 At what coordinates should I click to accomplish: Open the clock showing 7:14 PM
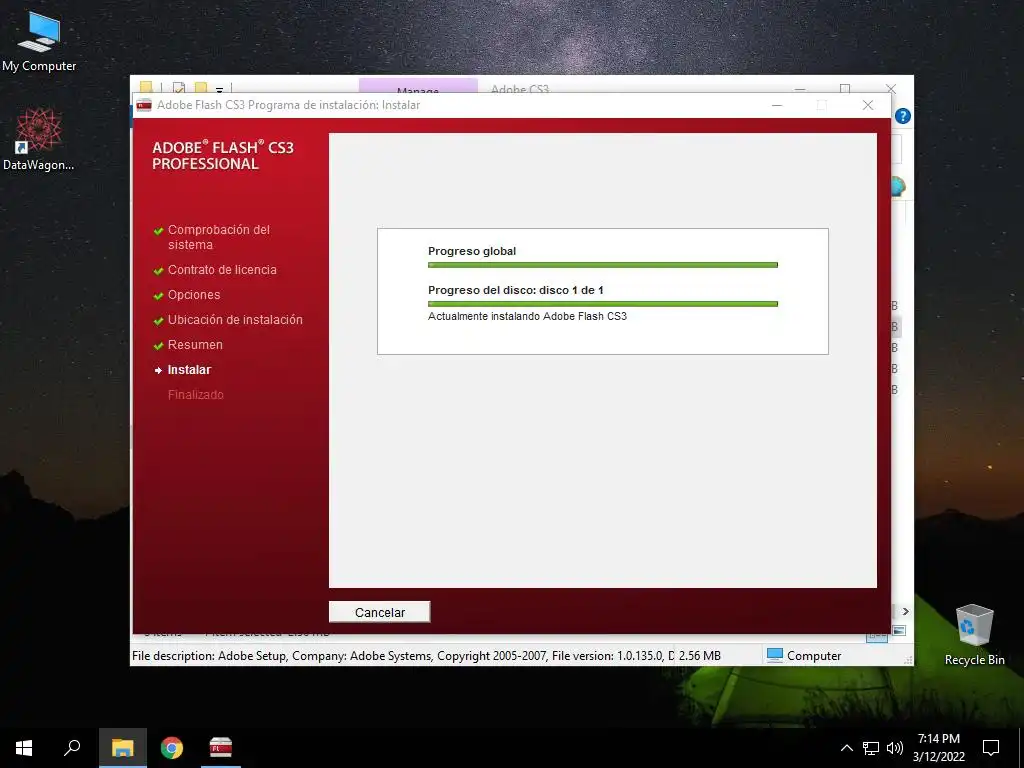pyautogui.click(x=938, y=748)
